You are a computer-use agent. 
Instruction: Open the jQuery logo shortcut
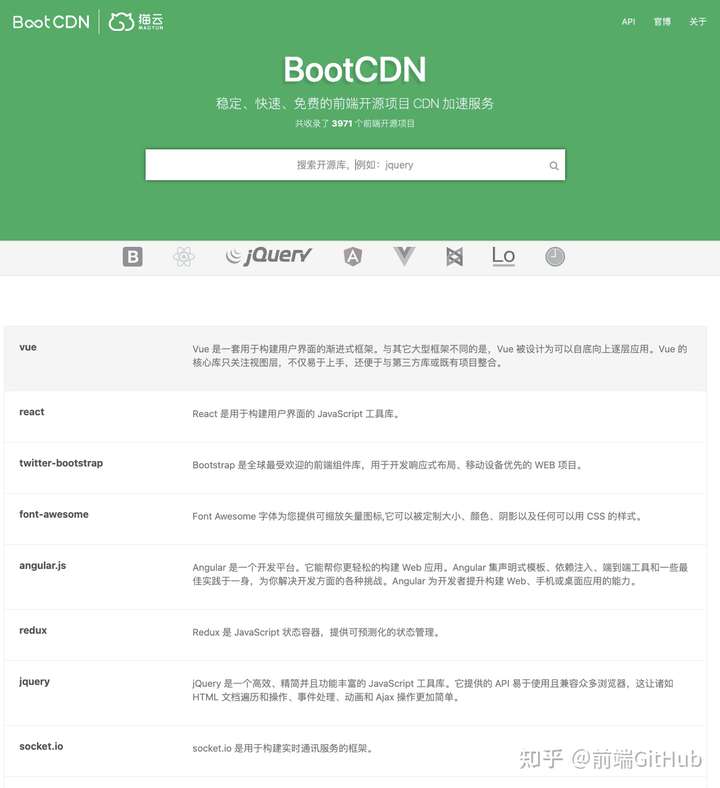pyautogui.click(x=269, y=256)
